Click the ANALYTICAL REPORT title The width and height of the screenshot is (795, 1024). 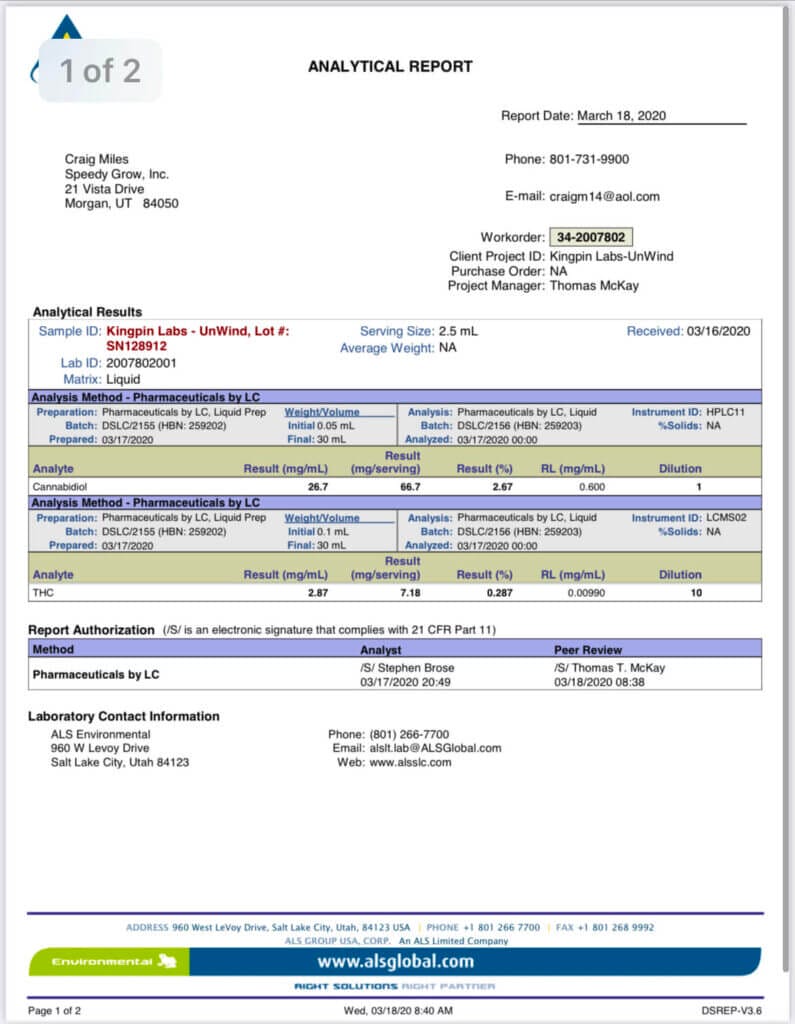(x=390, y=67)
